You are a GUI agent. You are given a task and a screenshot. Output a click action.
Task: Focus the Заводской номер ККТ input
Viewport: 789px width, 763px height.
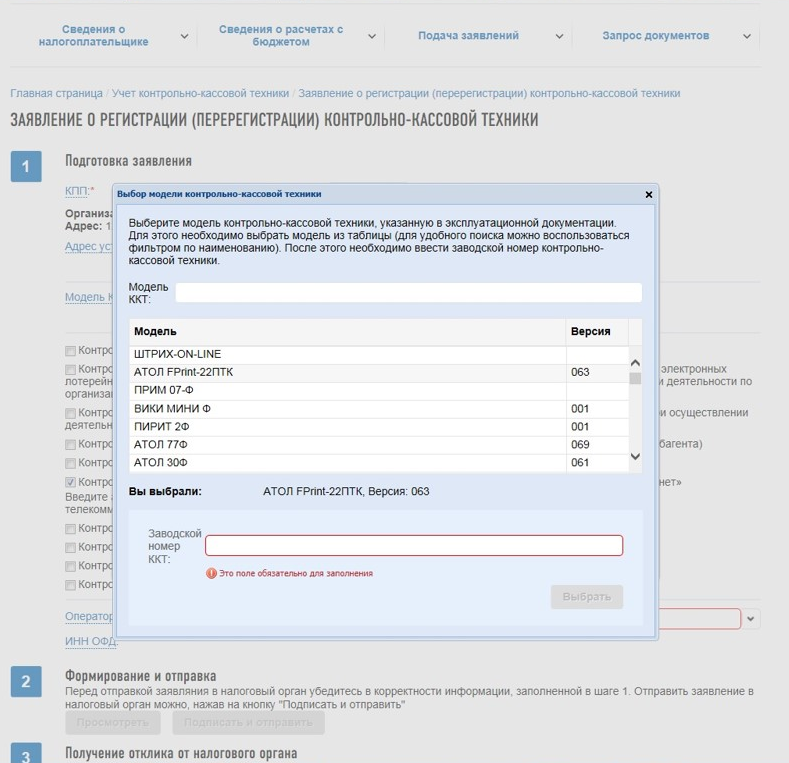[414, 546]
